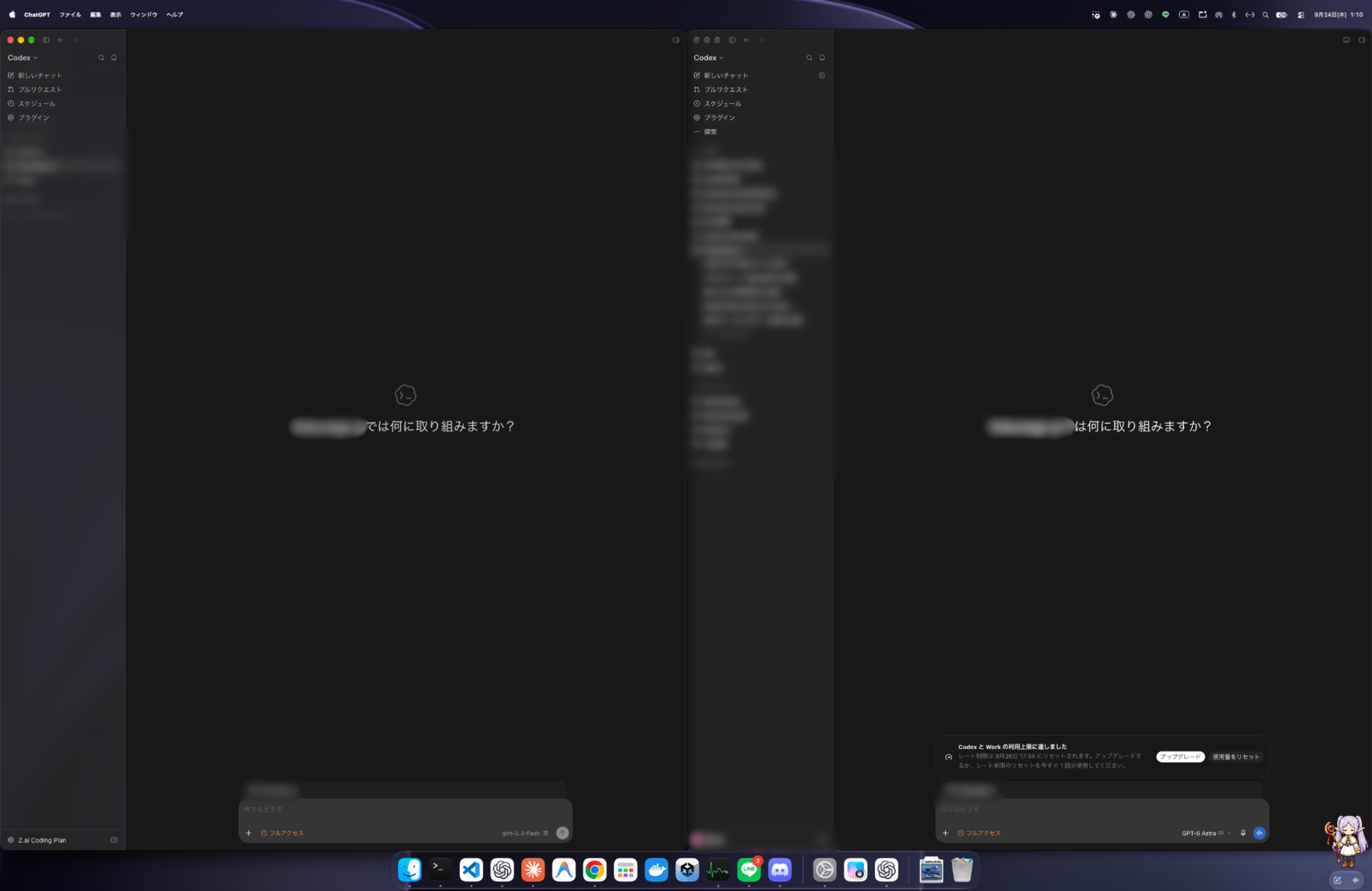This screenshot has width=1372, height=891.
Task: Toggle the bottom panel icon in right window
Action: [x=1347, y=40]
